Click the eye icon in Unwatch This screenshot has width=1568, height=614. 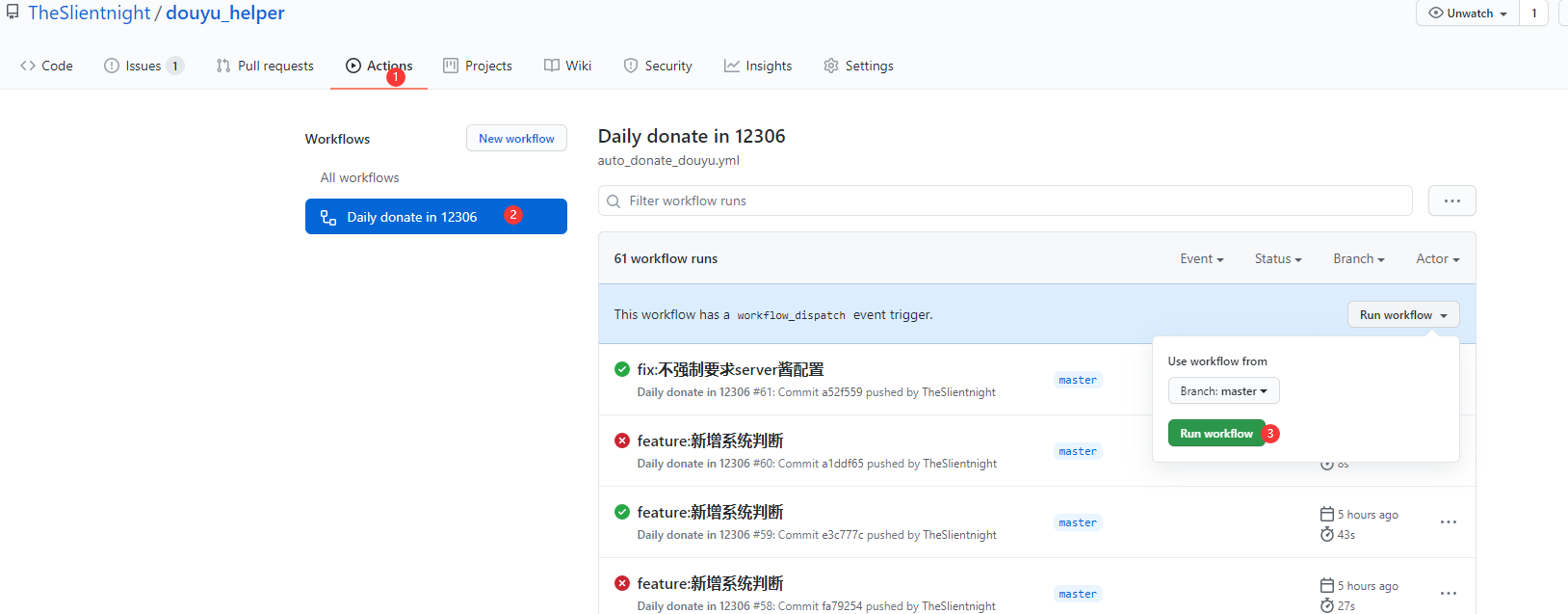(1436, 13)
